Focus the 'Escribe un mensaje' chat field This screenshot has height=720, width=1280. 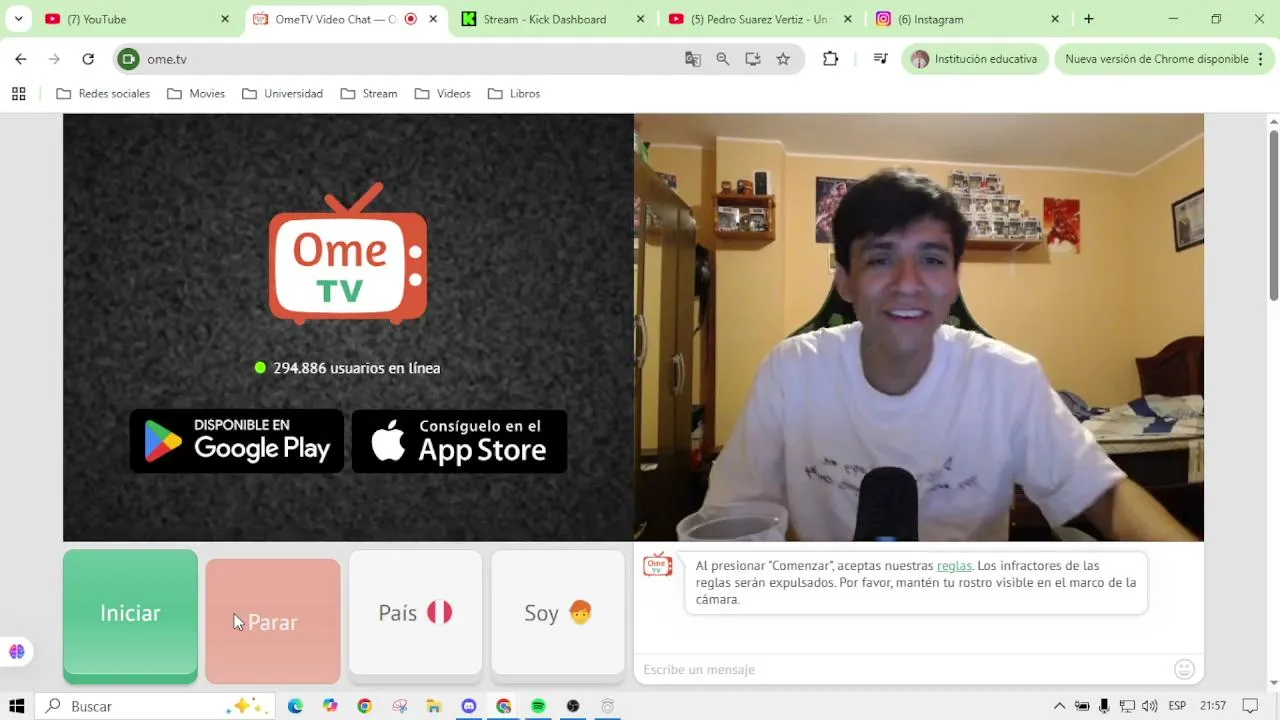tap(905, 669)
